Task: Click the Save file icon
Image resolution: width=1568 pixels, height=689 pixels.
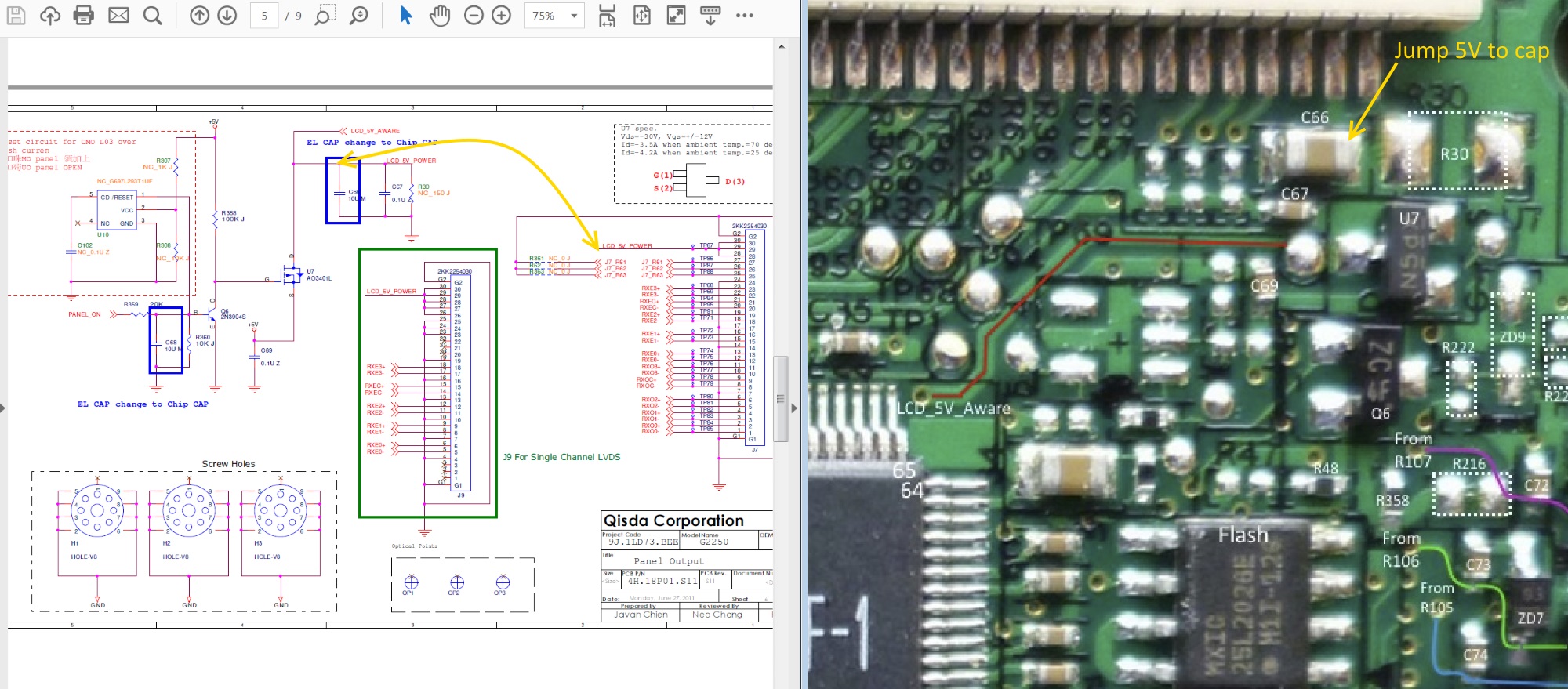Action: [x=16, y=16]
